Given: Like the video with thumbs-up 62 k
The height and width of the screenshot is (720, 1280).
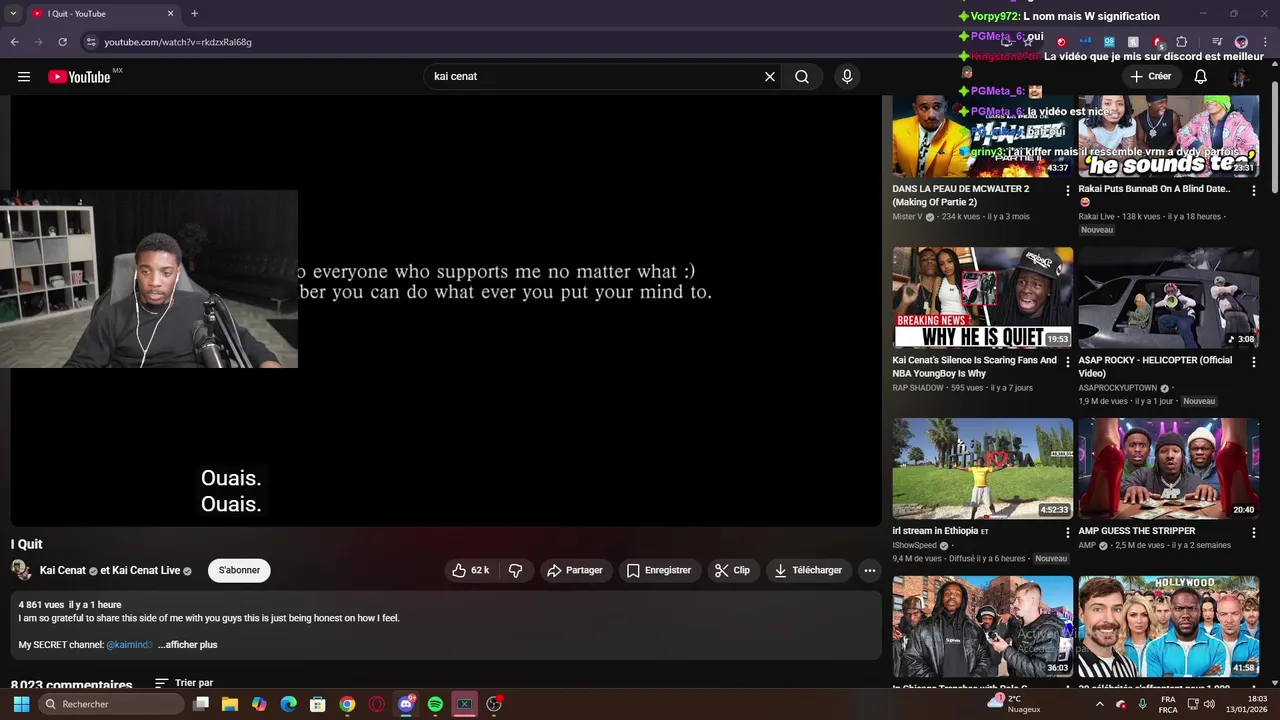Looking at the screenshot, I should click(x=470, y=570).
